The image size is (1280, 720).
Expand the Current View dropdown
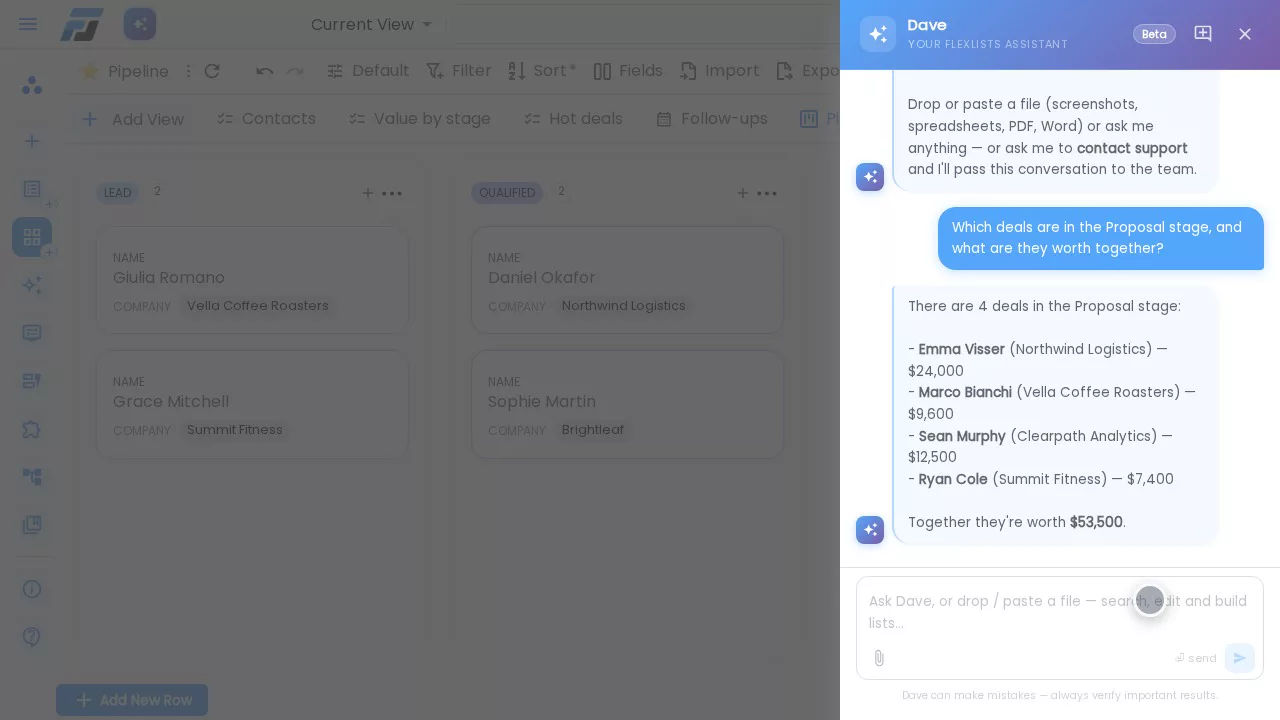pos(372,24)
